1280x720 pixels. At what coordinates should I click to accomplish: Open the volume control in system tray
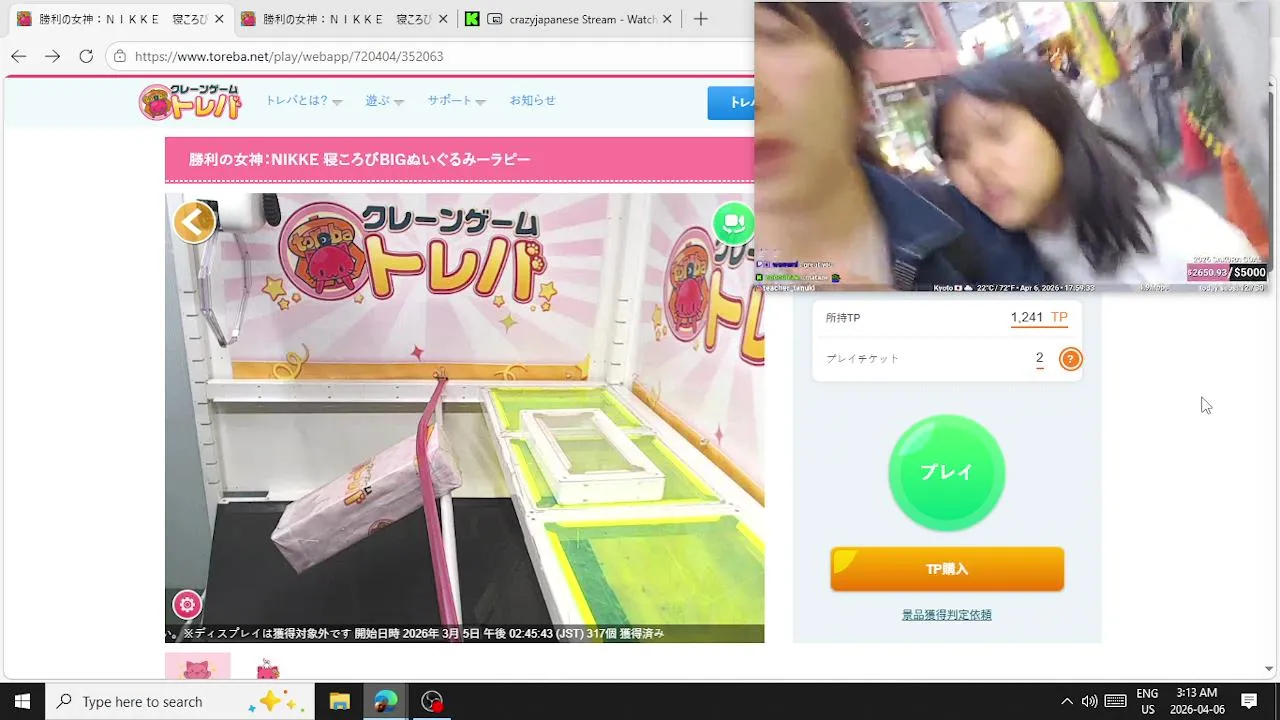coord(1089,701)
